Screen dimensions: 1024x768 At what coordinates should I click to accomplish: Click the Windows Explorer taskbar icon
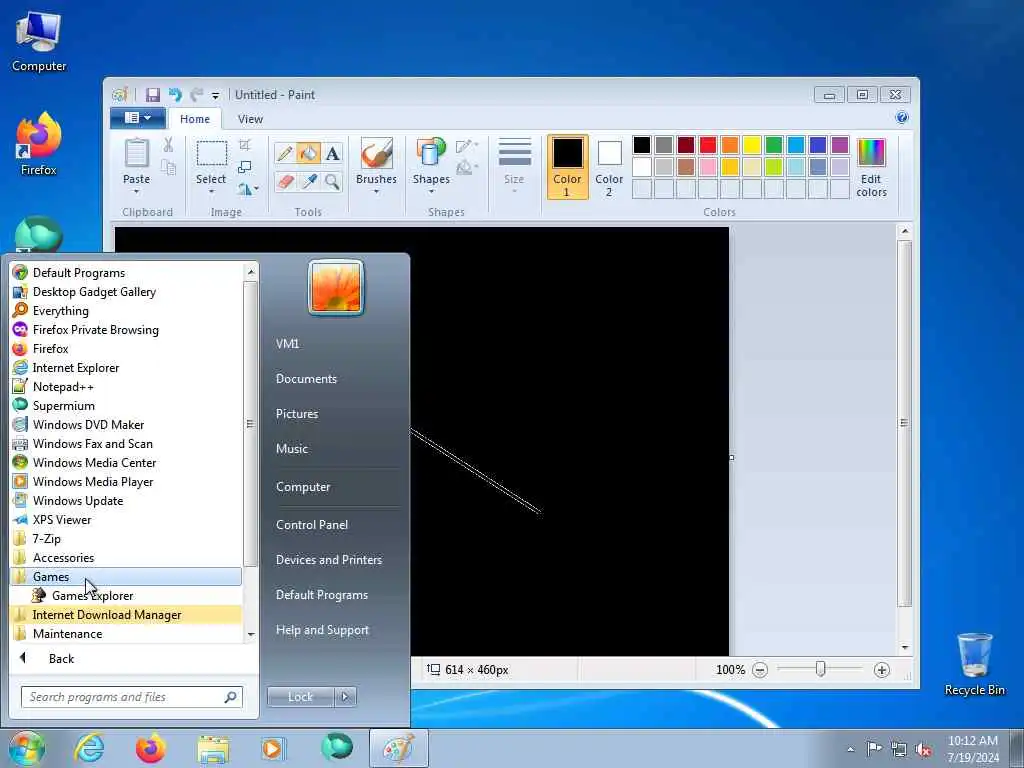point(213,748)
